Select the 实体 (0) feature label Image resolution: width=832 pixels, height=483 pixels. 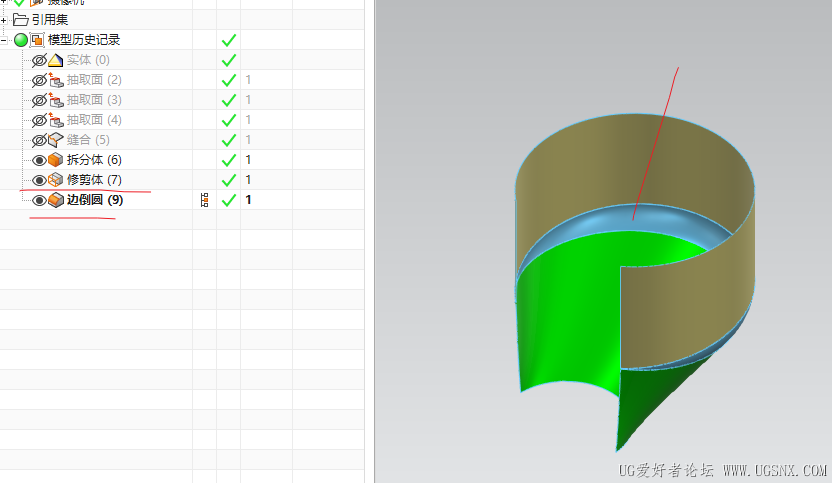click(88, 60)
